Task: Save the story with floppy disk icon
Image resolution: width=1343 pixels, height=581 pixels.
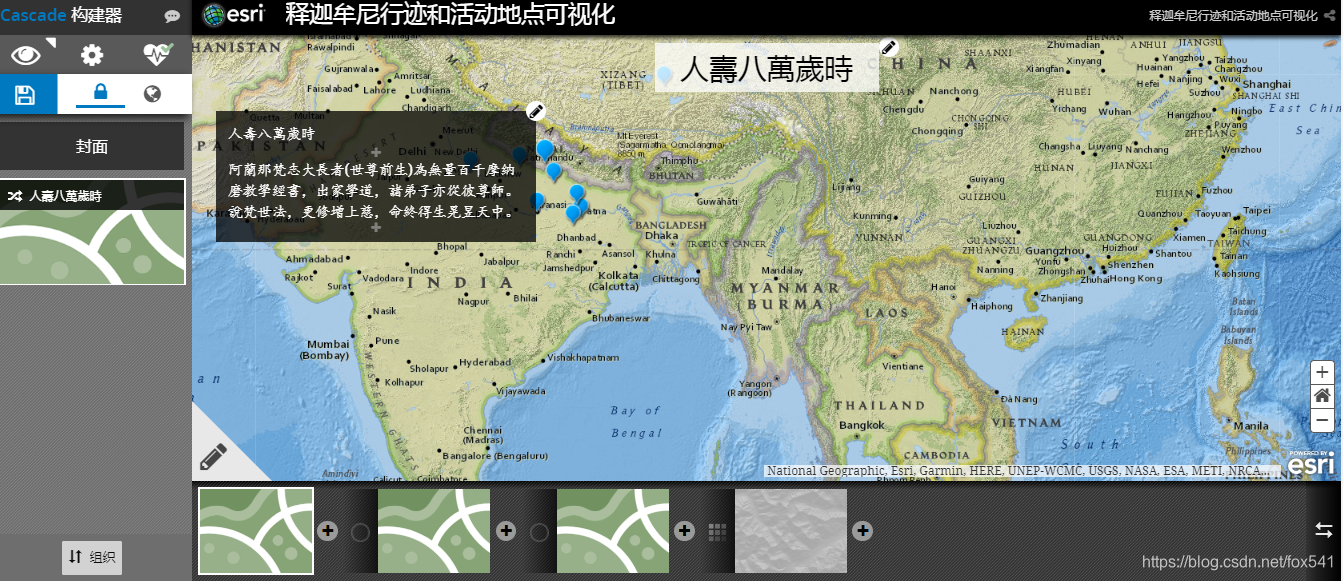Action: [x=26, y=95]
